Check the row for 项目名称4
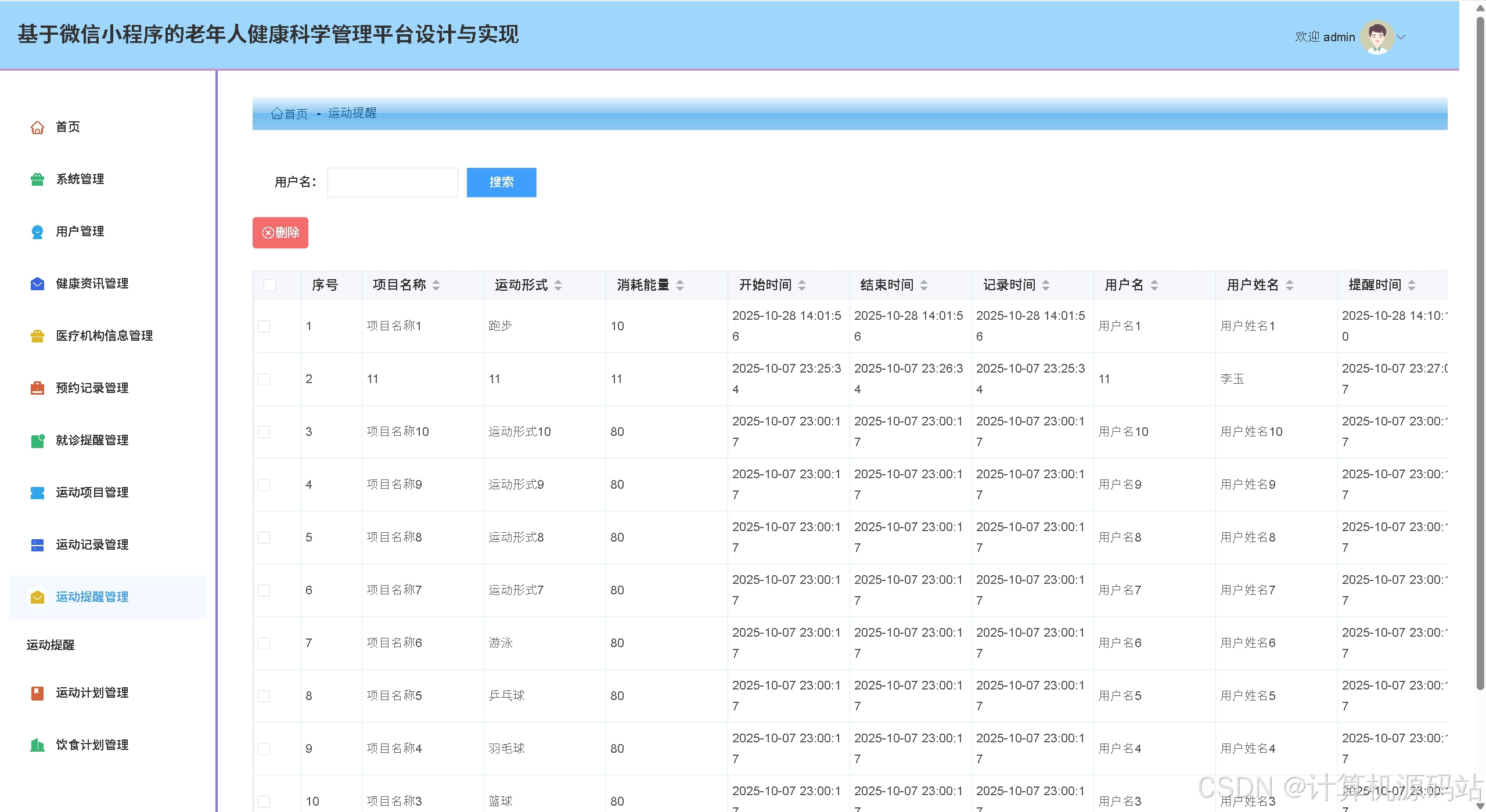 [x=264, y=749]
